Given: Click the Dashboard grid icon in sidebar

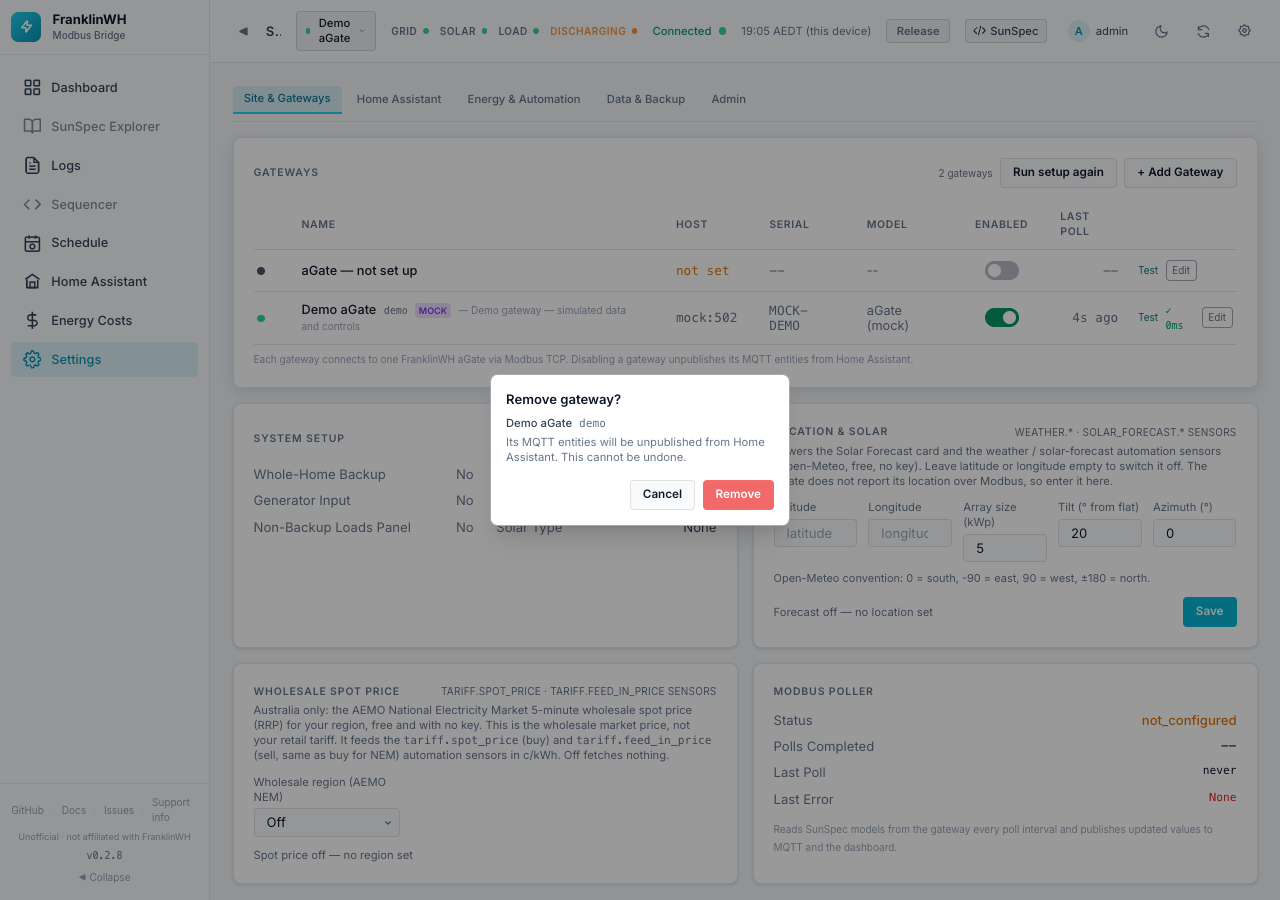Looking at the screenshot, I should (32, 87).
